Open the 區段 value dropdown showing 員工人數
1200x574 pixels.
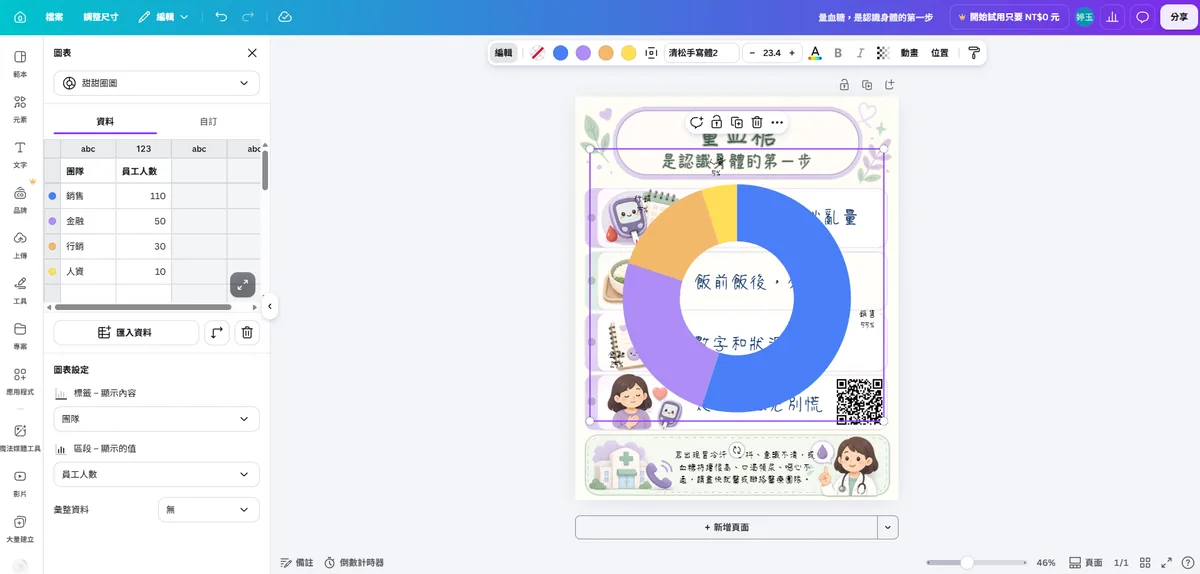tap(156, 474)
